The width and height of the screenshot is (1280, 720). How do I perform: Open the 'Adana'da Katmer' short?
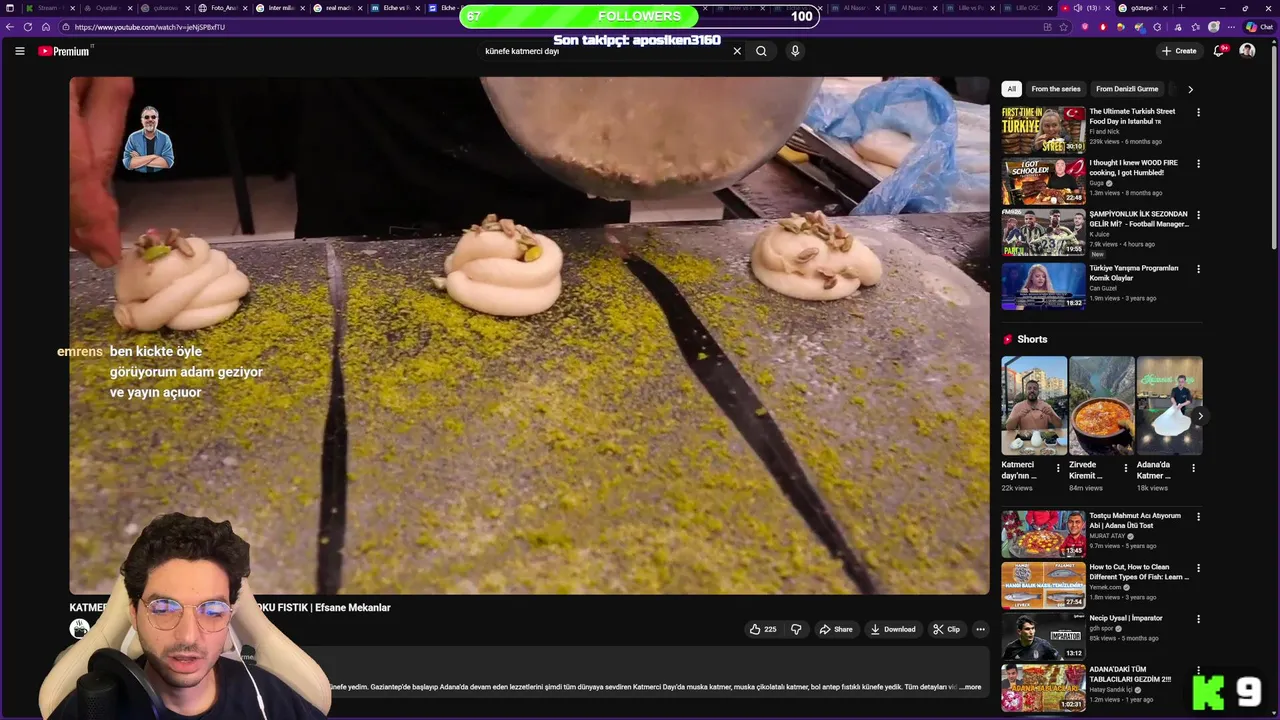[1169, 406]
